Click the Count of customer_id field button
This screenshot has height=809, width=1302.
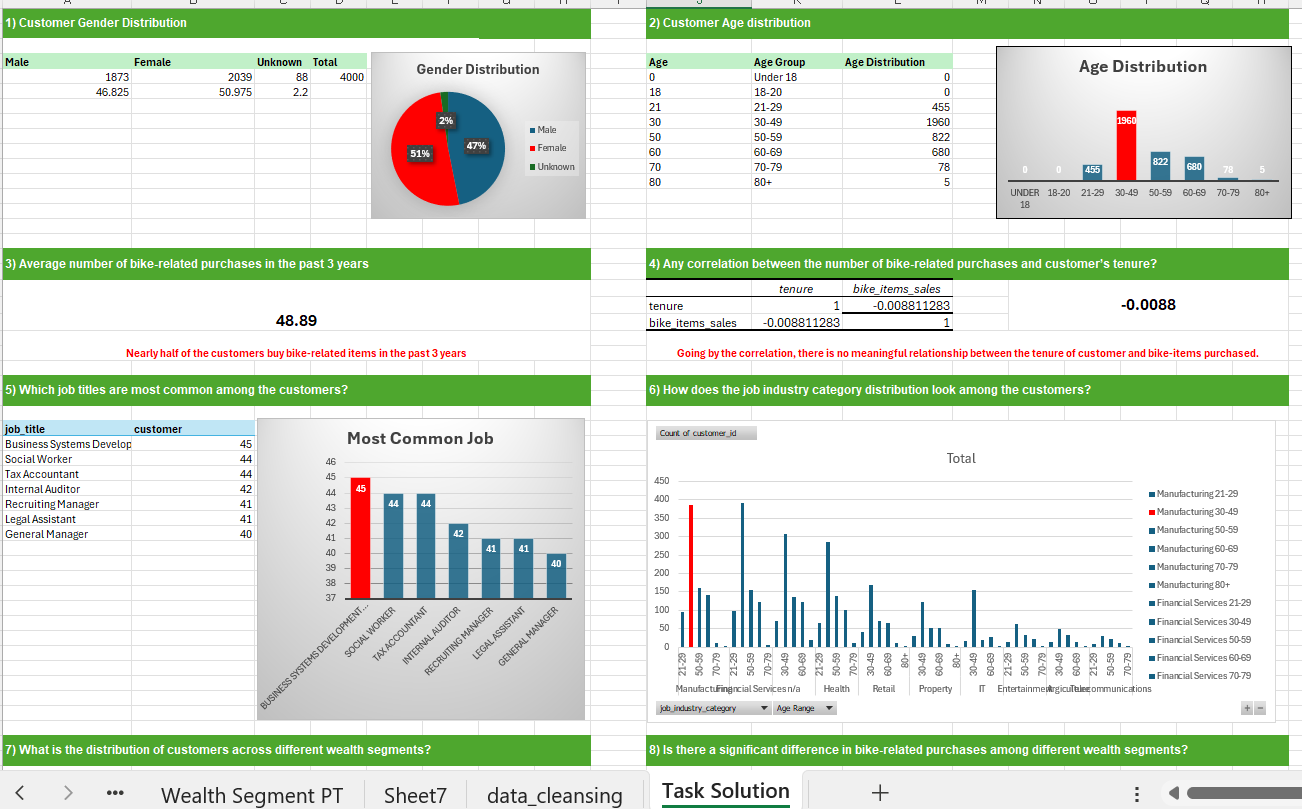click(706, 433)
